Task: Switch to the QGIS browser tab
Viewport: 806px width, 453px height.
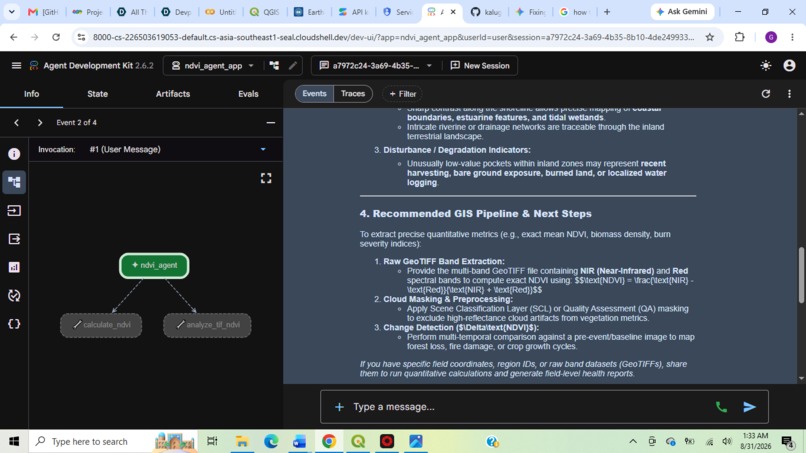Action: [264, 11]
